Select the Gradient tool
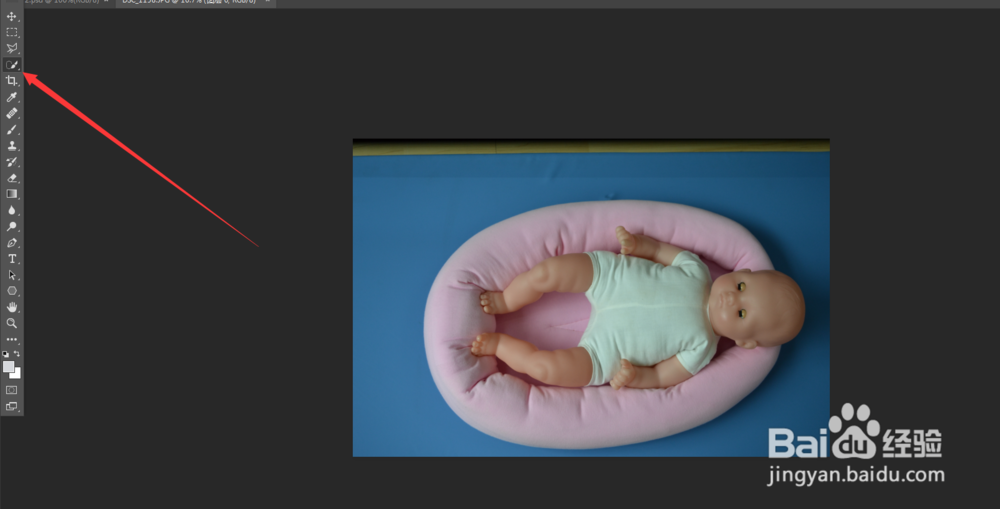 (11, 194)
